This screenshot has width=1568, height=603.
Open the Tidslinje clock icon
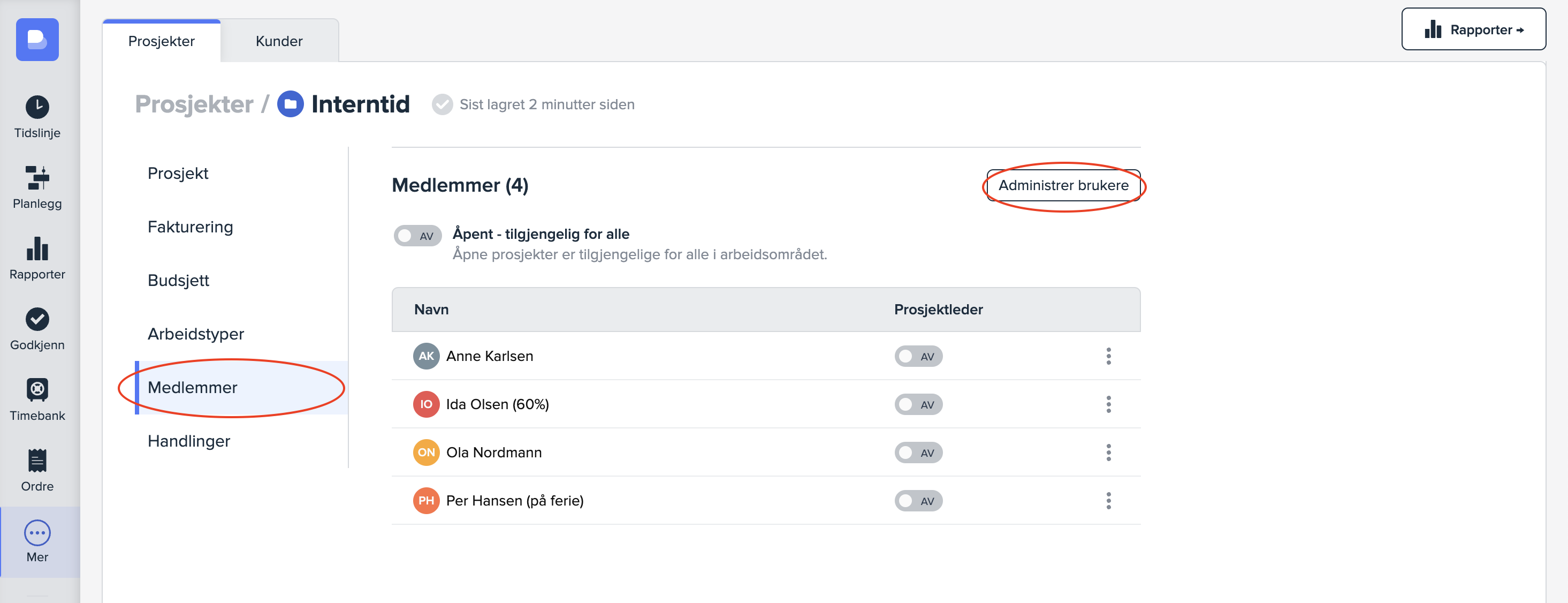coord(37,107)
